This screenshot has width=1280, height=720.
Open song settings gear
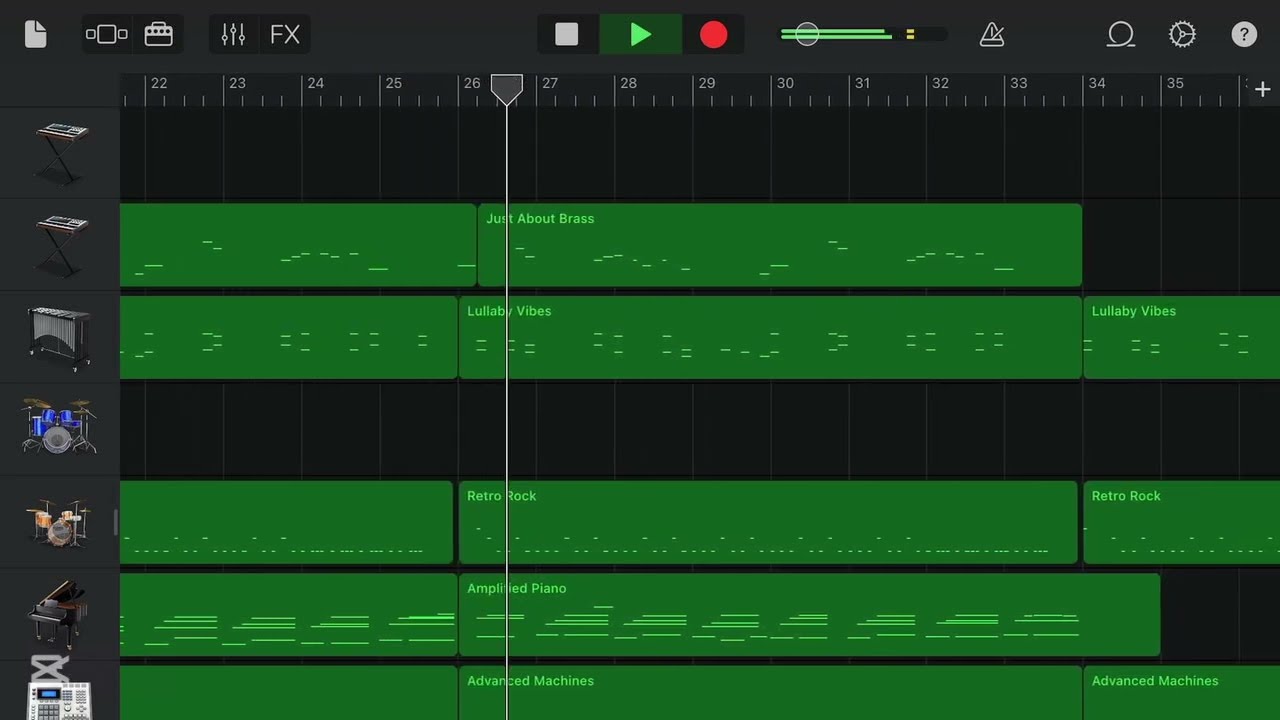pos(1182,34)
